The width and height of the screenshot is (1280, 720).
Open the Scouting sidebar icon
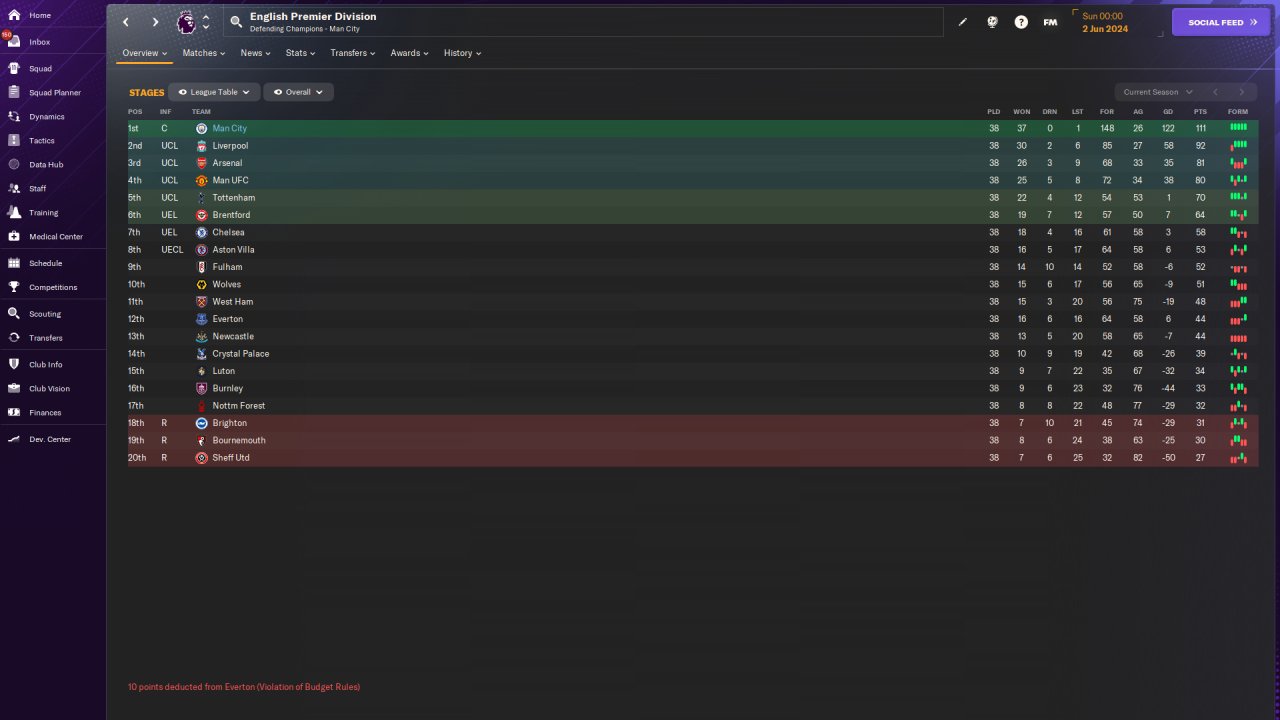click(x=14, y=314)
